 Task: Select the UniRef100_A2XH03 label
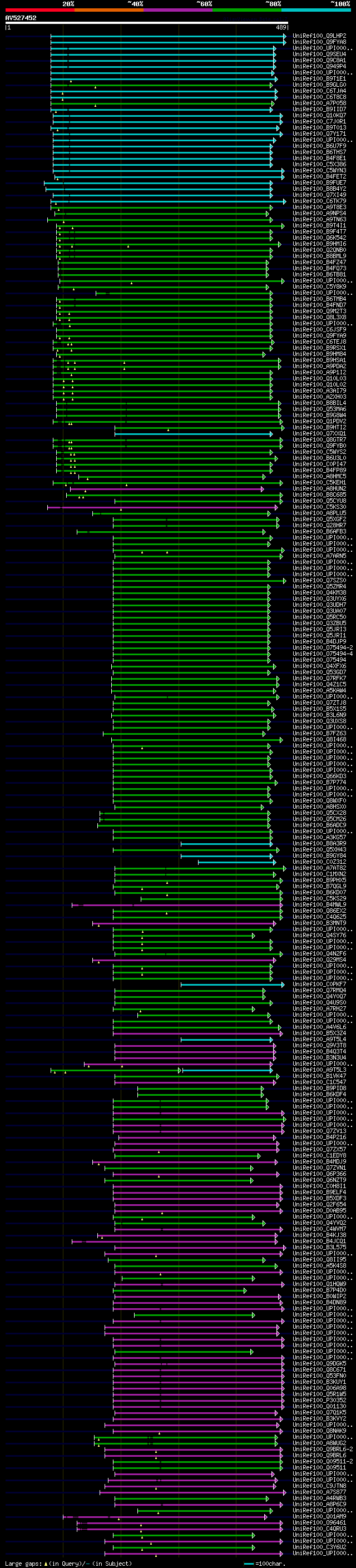(319, 397)
